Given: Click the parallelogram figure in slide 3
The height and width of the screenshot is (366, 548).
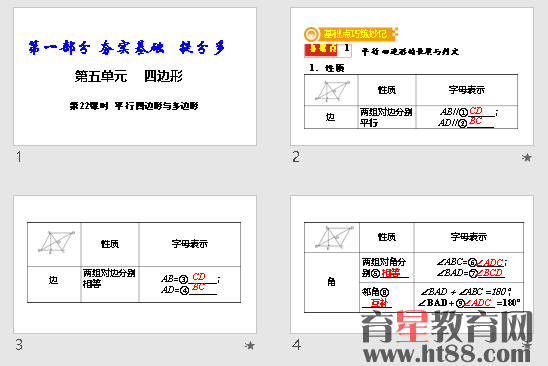Looking at the screenshot, I should click(56, 242).
